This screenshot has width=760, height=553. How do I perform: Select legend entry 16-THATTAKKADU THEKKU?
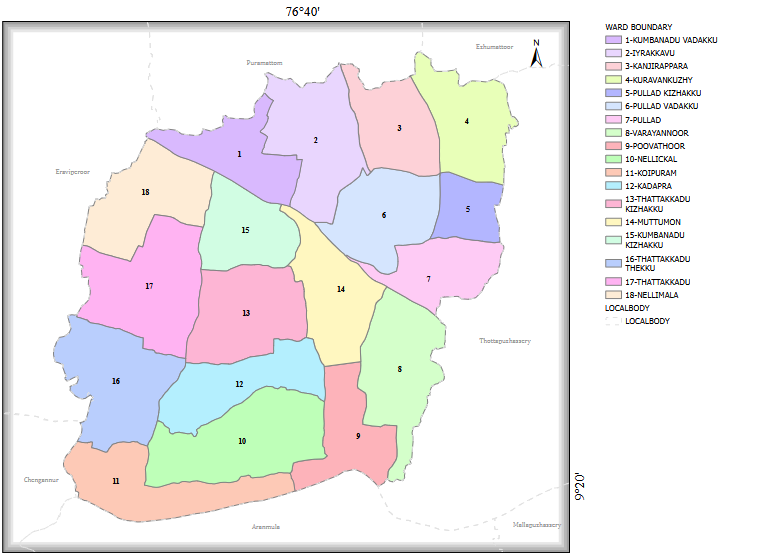[658, 263]
